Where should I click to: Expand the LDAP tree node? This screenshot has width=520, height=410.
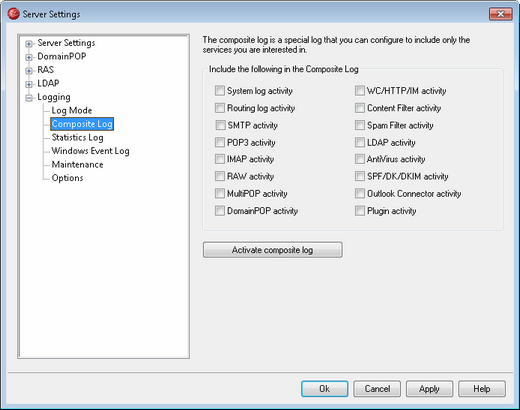29,84
